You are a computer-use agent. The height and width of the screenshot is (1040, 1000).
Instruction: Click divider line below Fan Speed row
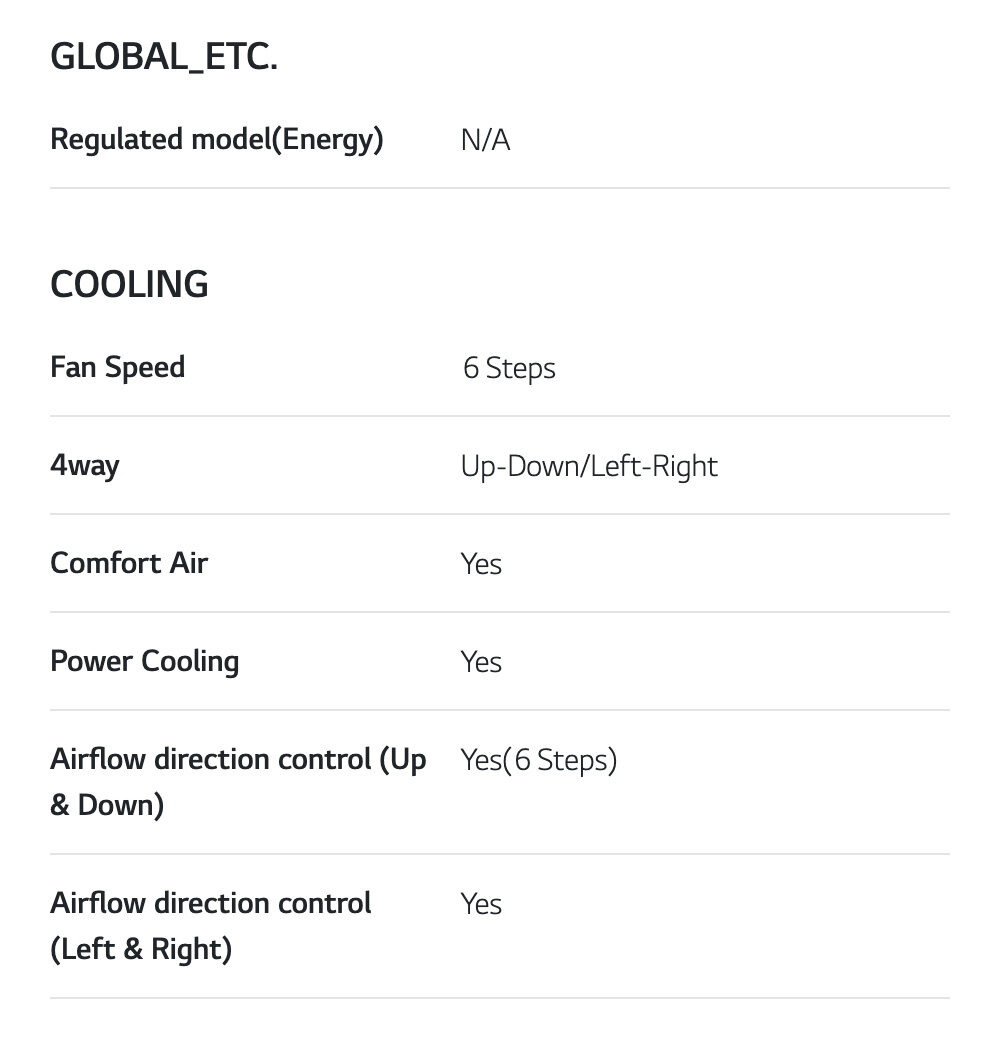pyautogui.click(x=500, y=416)
